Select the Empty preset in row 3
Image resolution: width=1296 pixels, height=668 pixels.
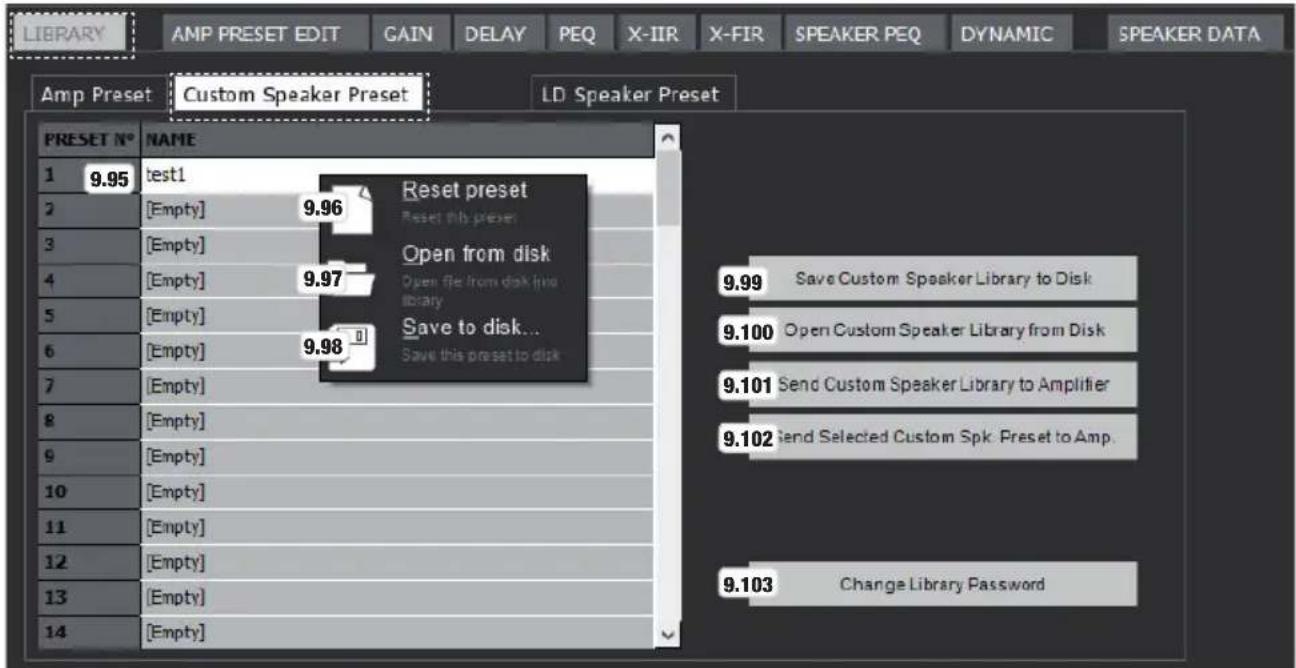398,245
